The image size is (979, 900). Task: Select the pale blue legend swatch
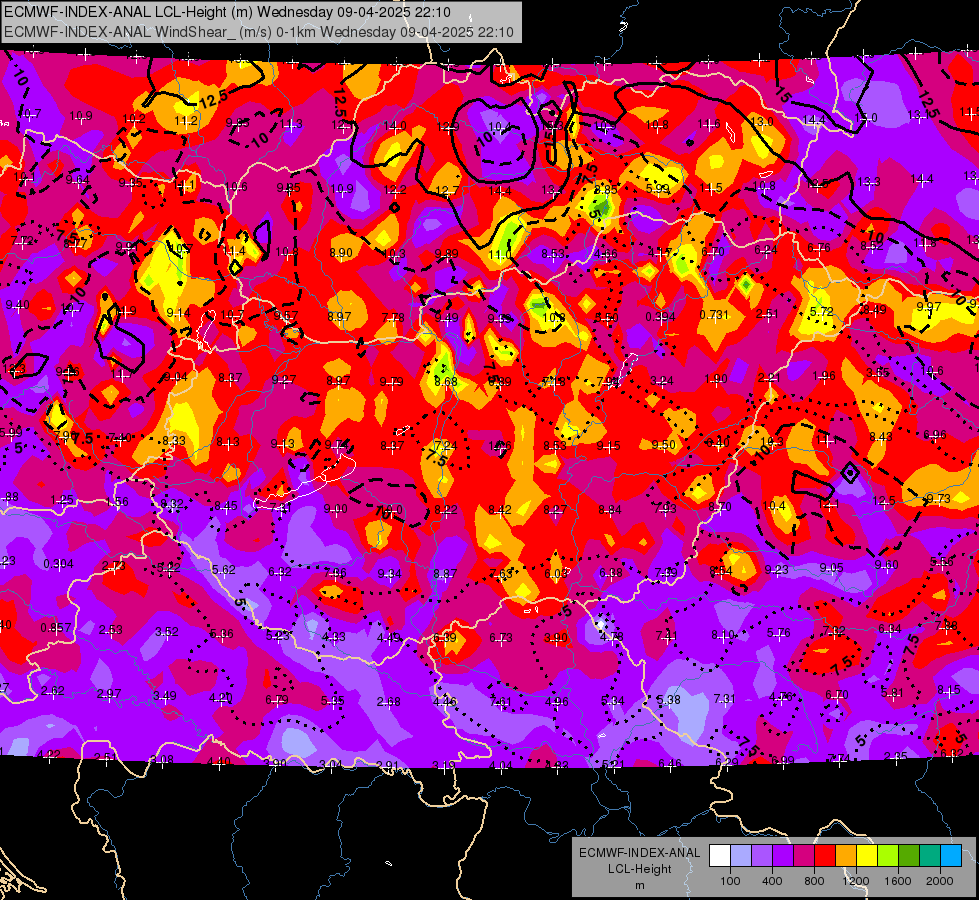(x=741, y=856)
